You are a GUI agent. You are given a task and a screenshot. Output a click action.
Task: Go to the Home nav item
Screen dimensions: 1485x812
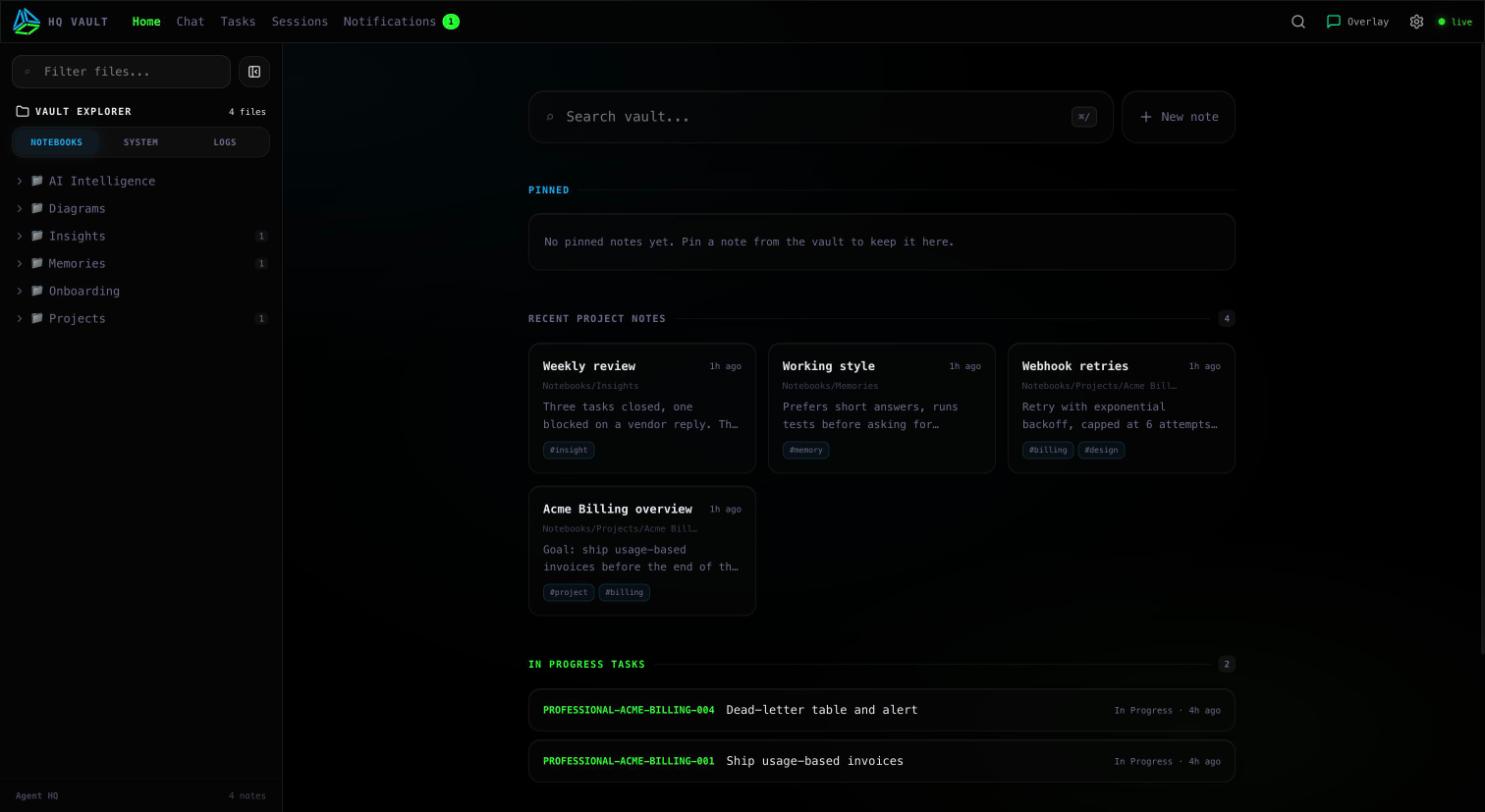pyautogui.click(x=146, y=21)
